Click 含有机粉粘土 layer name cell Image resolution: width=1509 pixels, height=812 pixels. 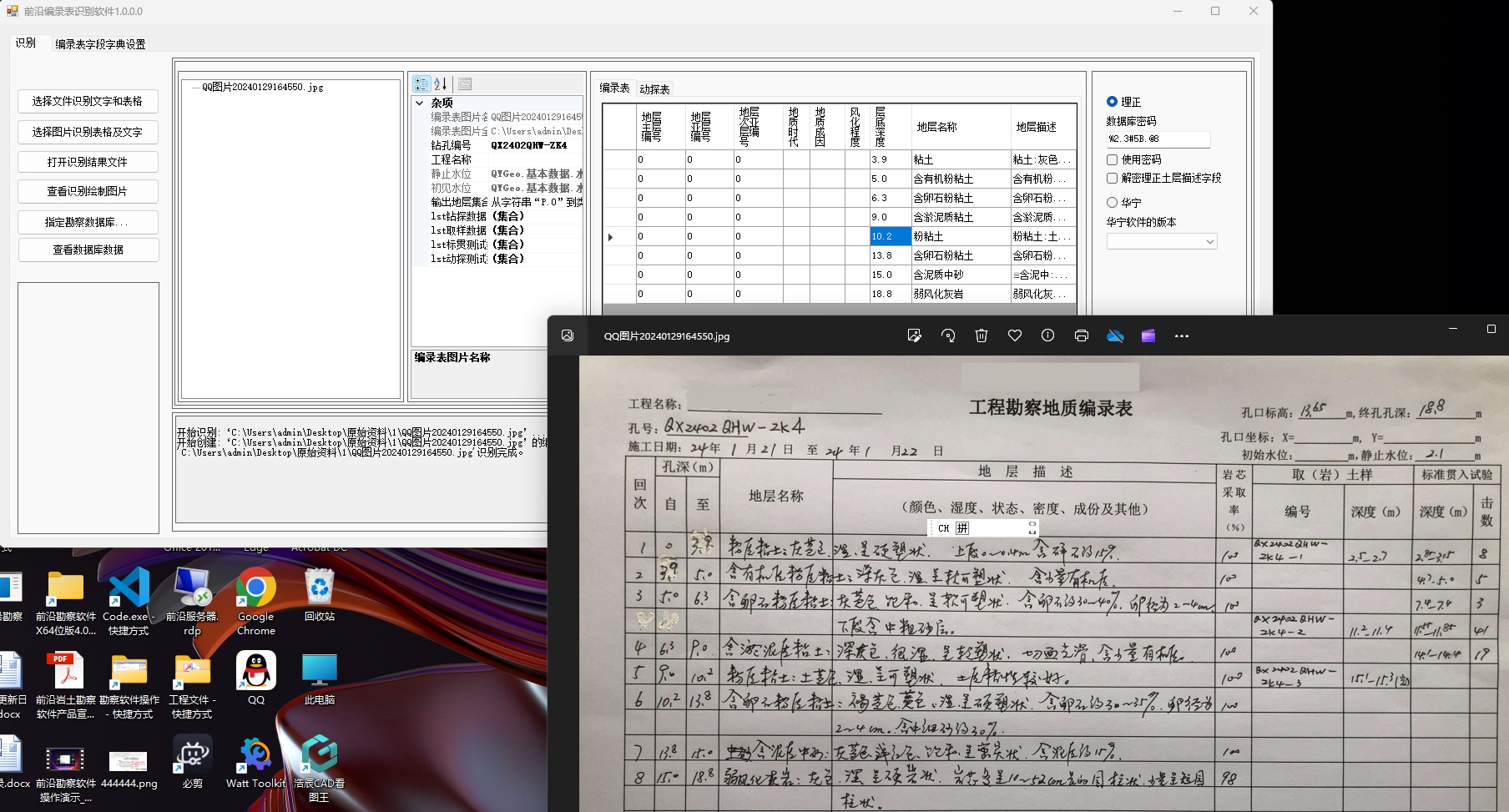pos(961,179)
